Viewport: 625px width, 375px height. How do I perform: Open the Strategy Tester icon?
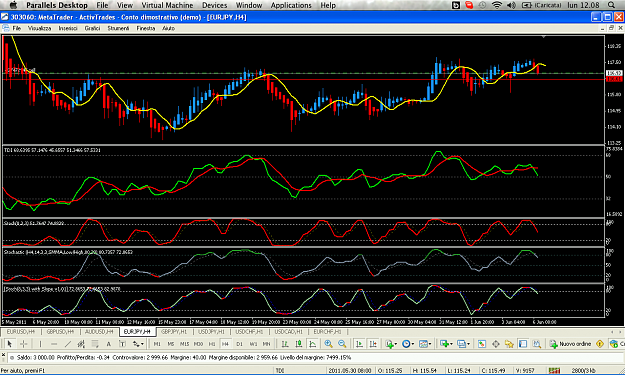point(537,344)
